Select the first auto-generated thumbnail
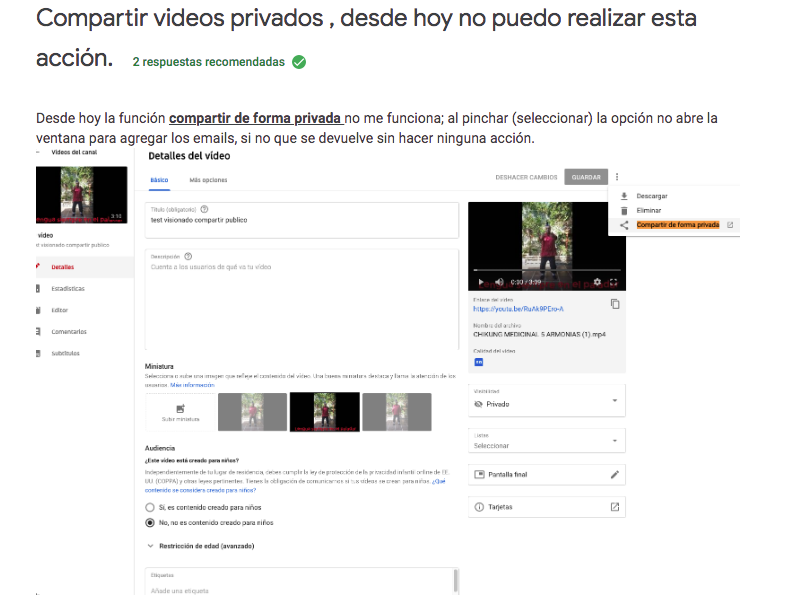This screenshot has width=785, height=607. click(x=252, y=412)
